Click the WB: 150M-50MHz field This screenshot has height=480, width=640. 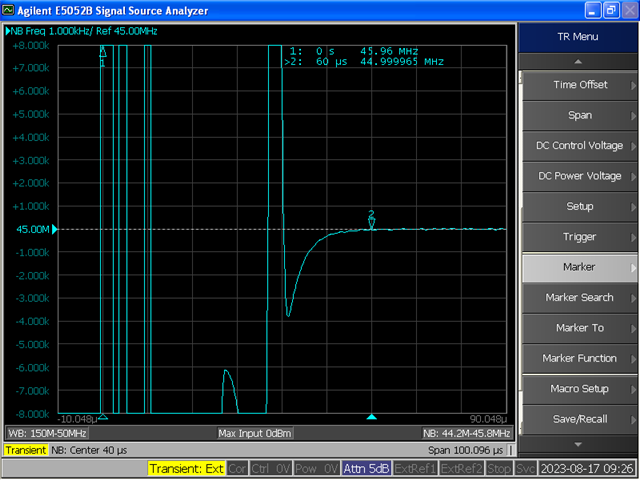47,433
